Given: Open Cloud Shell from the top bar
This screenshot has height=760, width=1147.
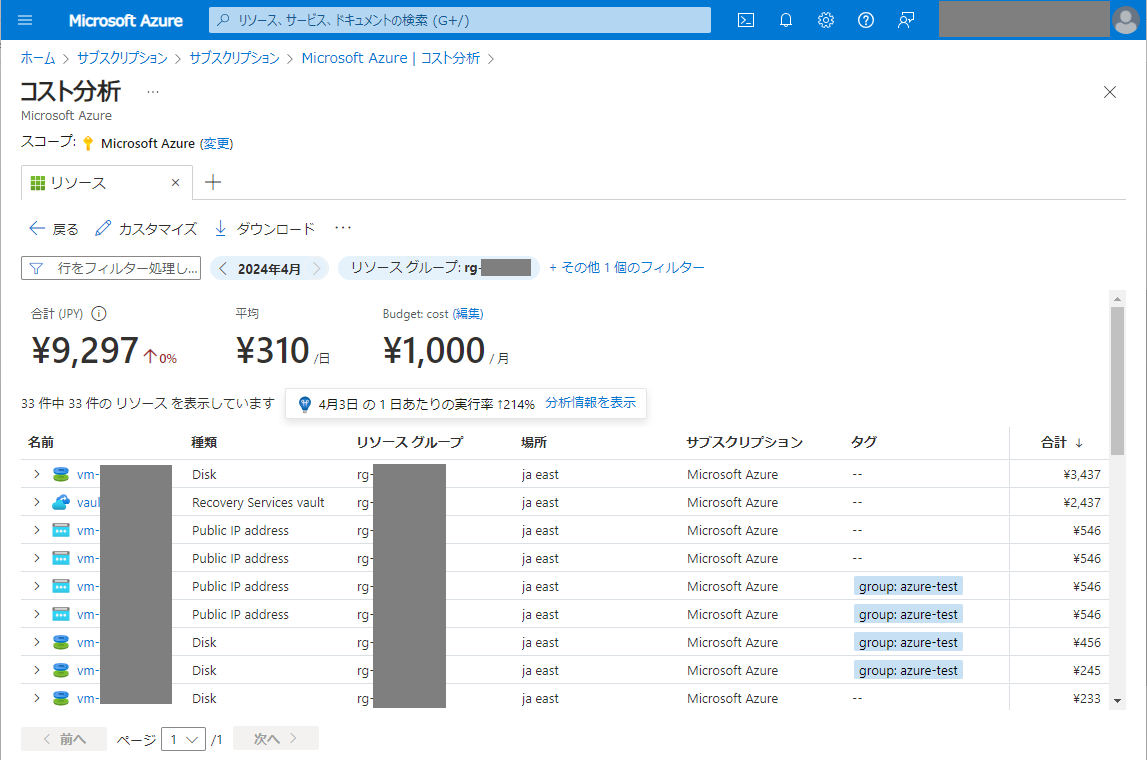Looking at the screenshot, I should 745,20.
